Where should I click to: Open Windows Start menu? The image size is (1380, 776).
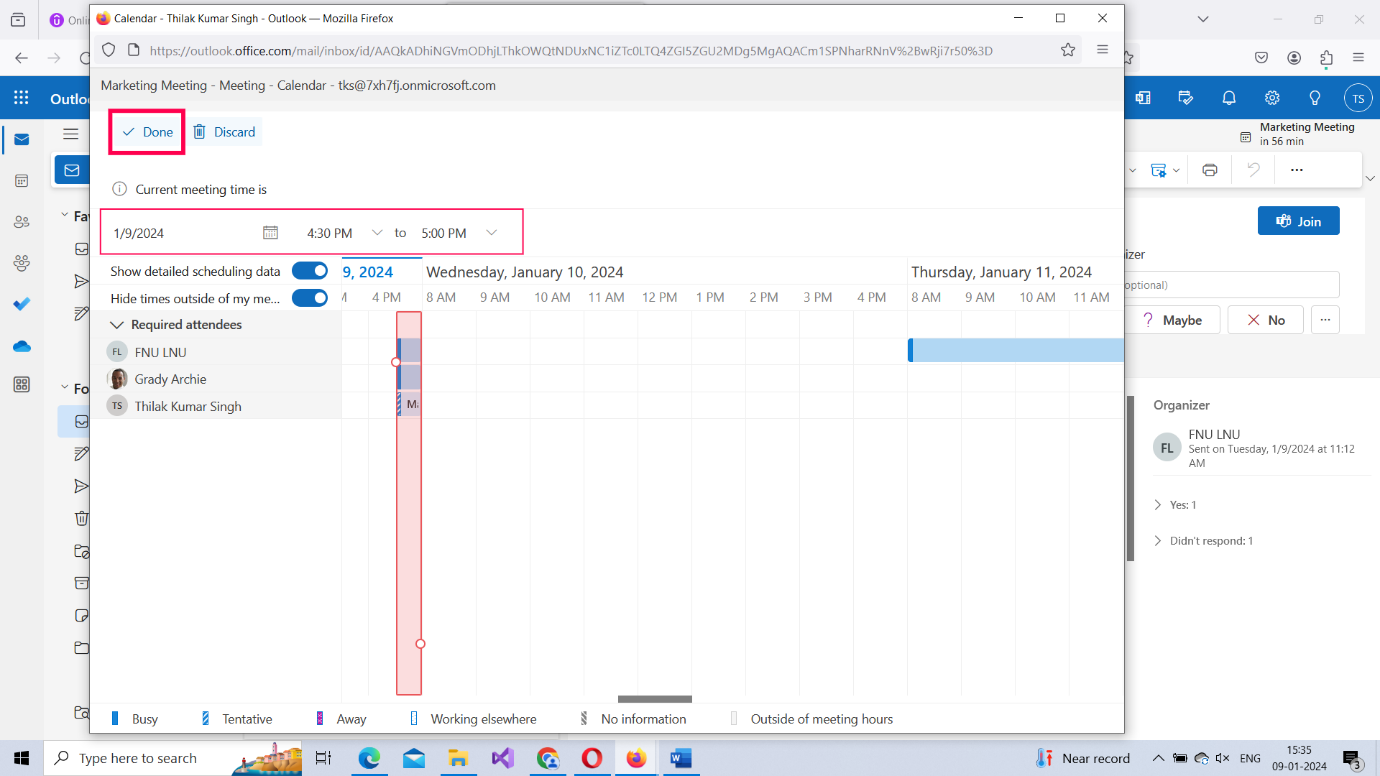21,758
